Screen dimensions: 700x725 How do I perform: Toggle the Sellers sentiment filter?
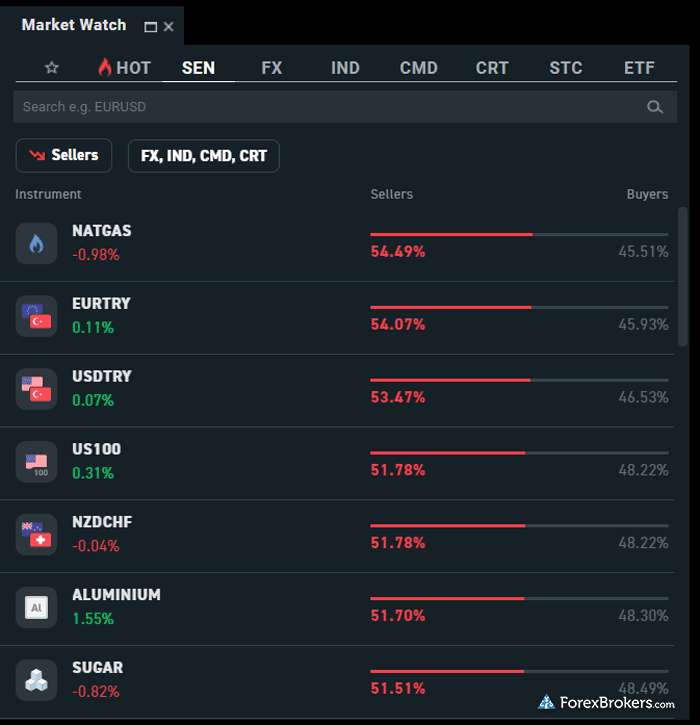(x=64, y=155)
